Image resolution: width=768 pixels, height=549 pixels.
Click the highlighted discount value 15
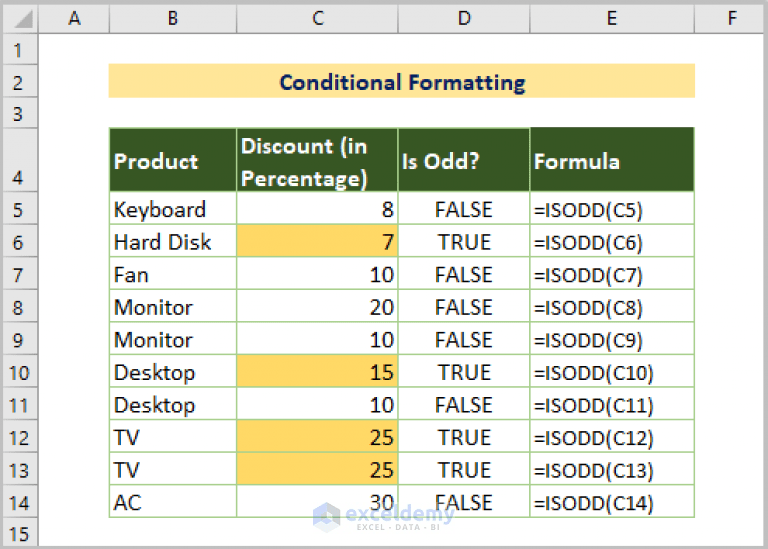tap(317, 372)
